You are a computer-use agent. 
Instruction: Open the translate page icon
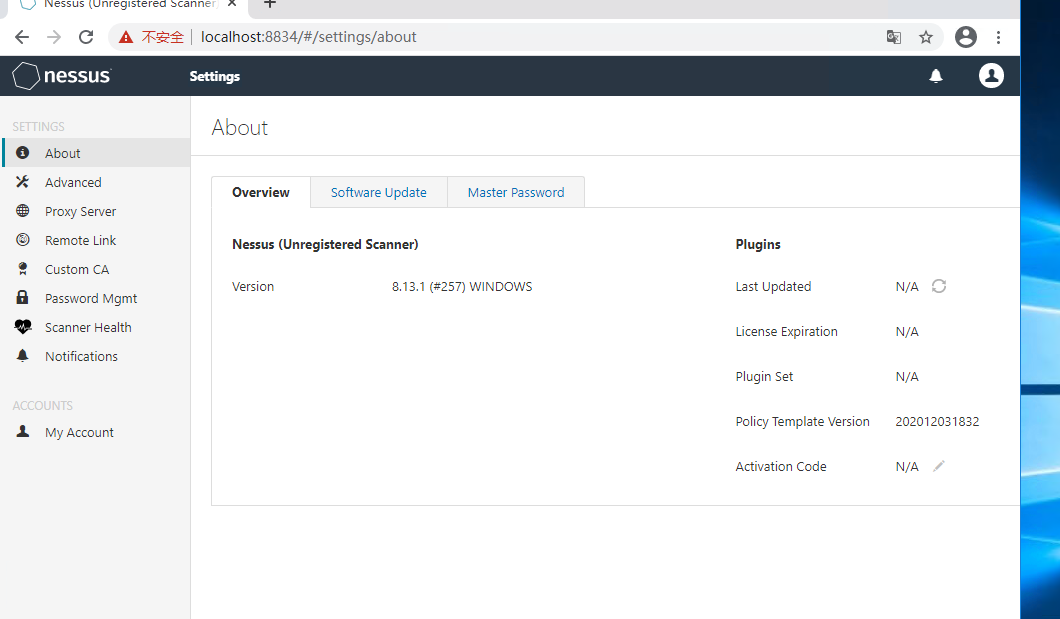click(x=894, y=37)
